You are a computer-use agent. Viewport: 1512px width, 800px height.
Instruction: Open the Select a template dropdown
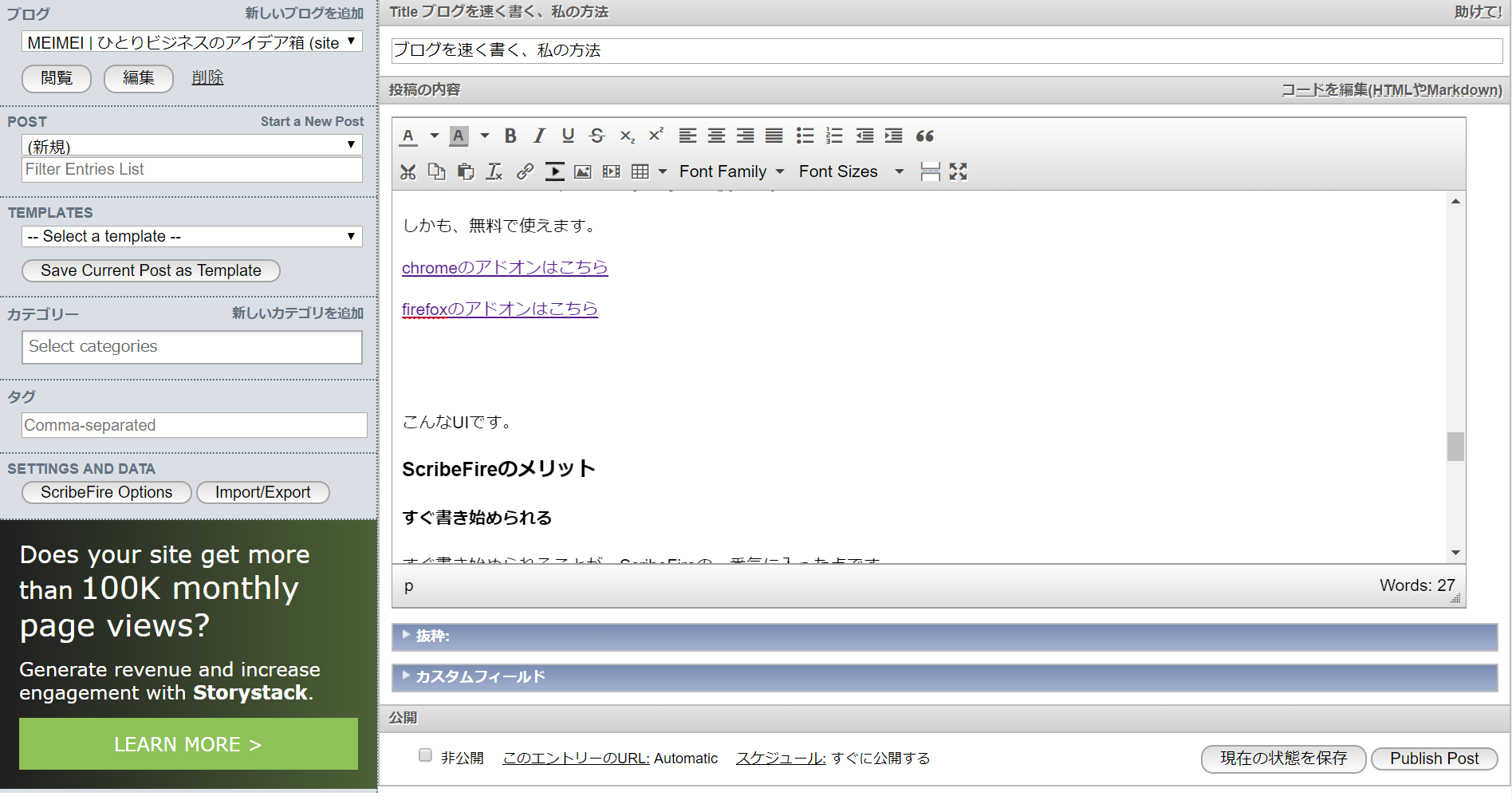pos(191,237)
